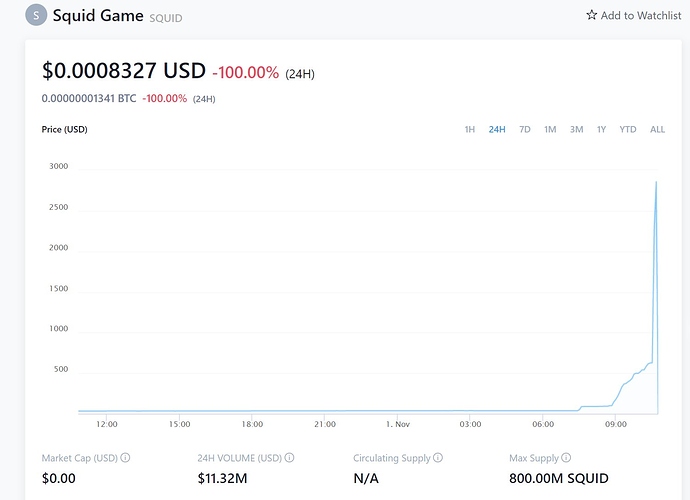Click the large -100.00% USD change
Image resolution: width=690 pixels, height=500 pixels.
[x=246, y=73]
